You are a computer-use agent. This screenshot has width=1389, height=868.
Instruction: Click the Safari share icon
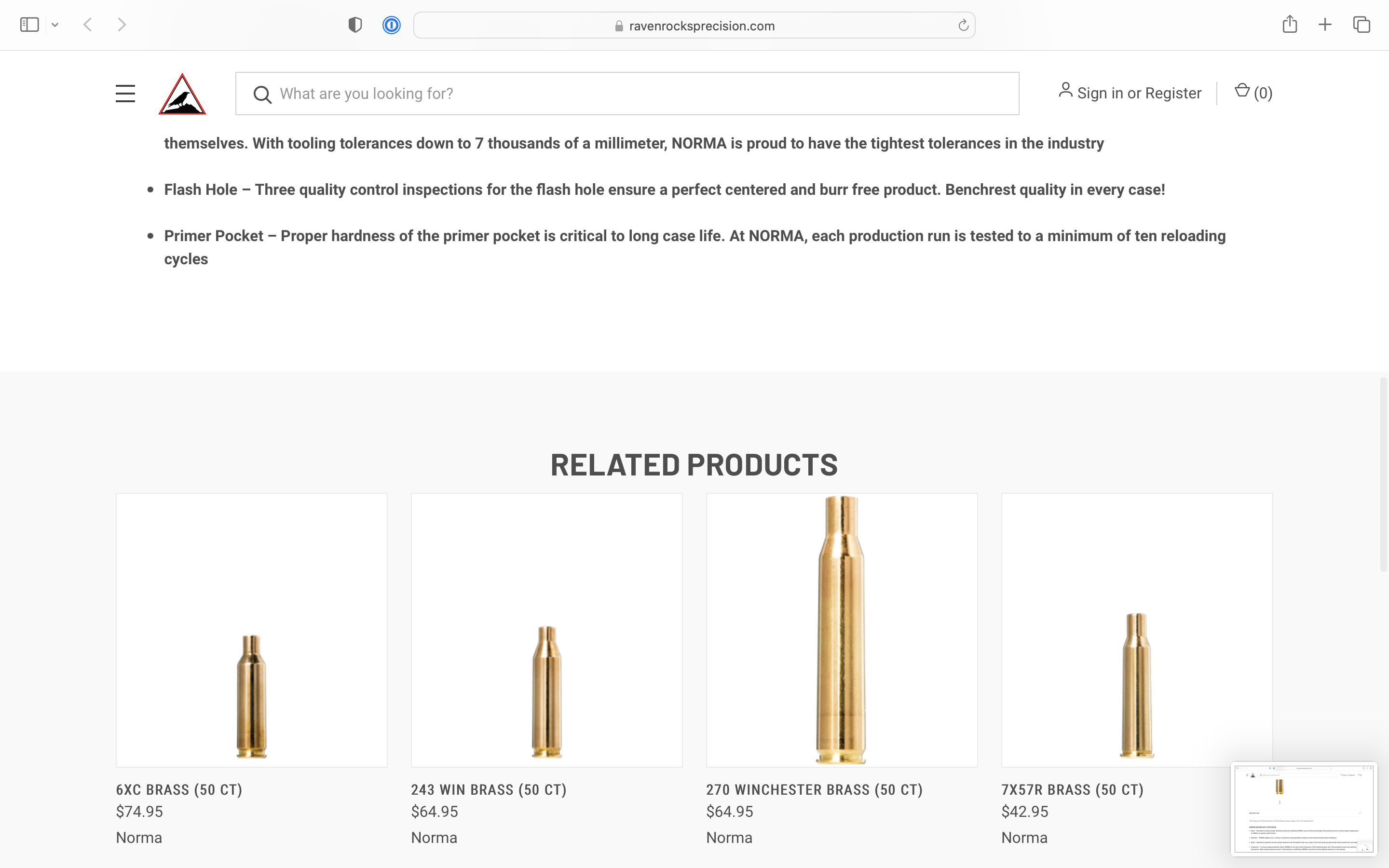coord(1289,25)
